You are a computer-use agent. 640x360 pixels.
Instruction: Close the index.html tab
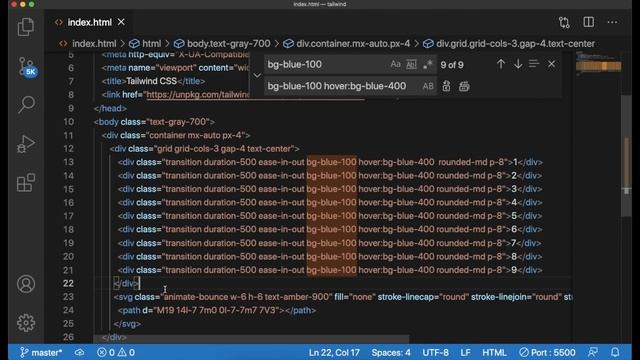click(x=121, y=22)
